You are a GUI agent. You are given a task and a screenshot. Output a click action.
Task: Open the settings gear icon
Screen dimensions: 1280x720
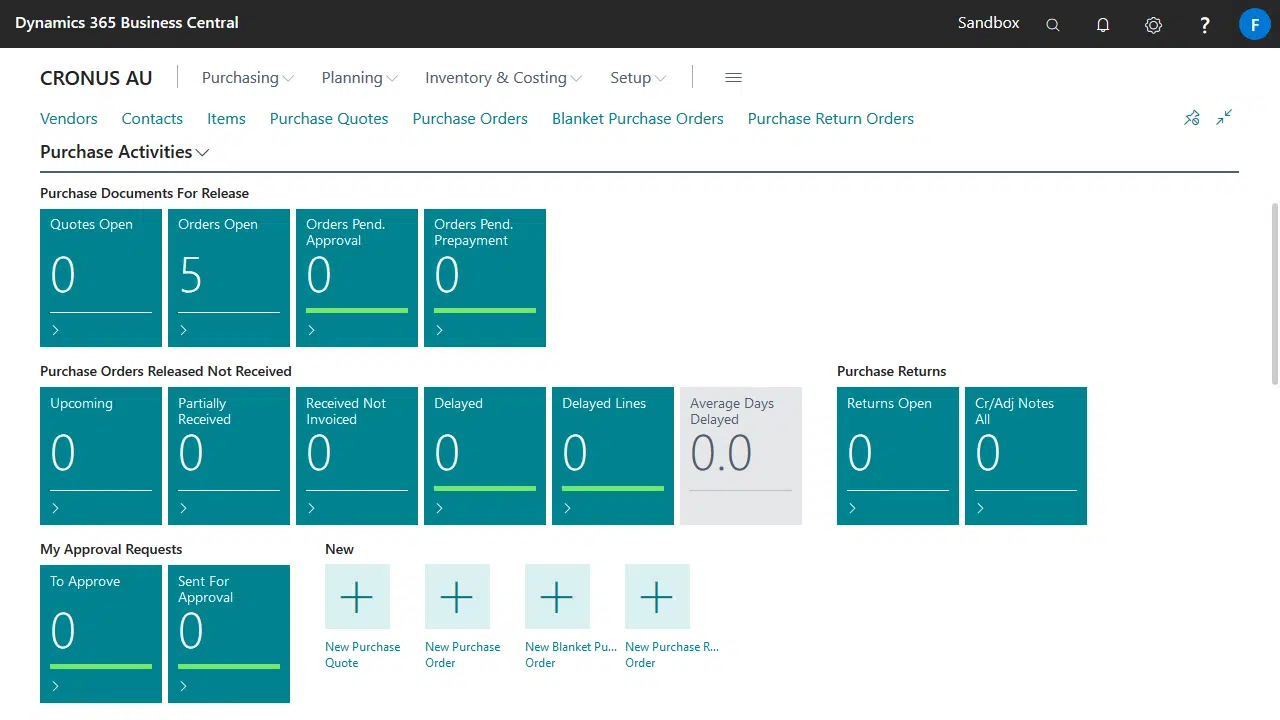pos(1153,25)
